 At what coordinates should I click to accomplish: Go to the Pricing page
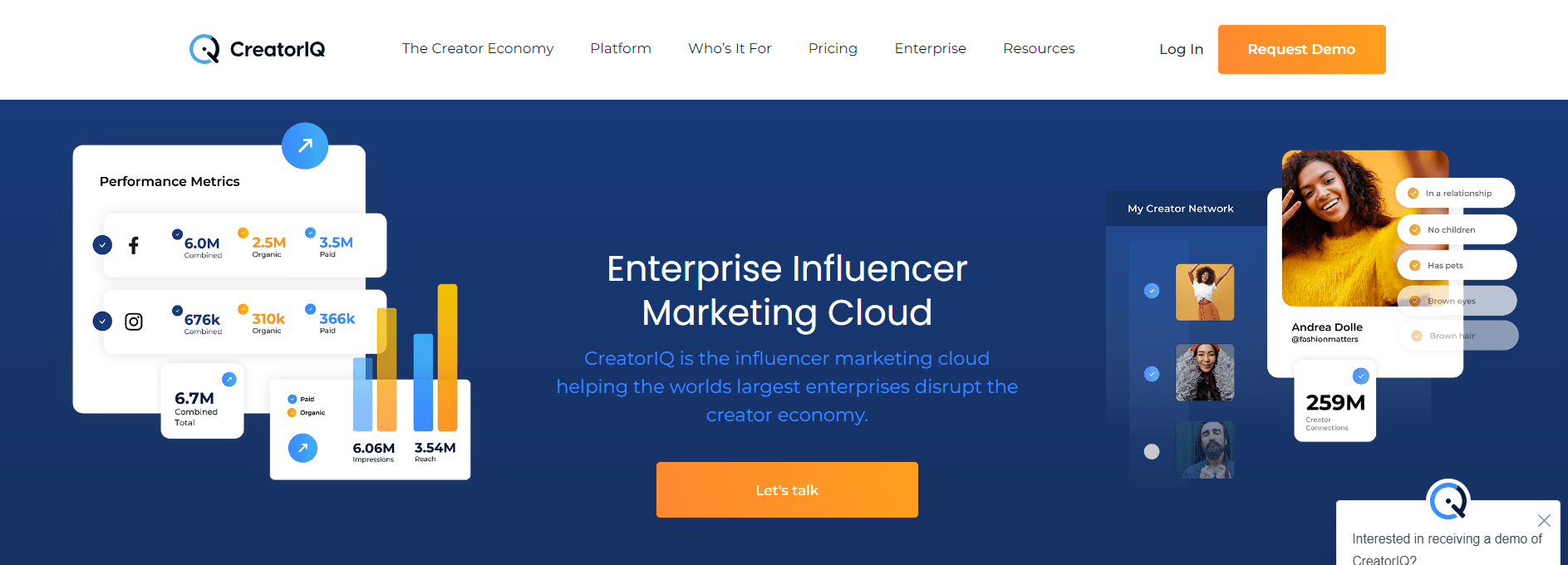833,48
